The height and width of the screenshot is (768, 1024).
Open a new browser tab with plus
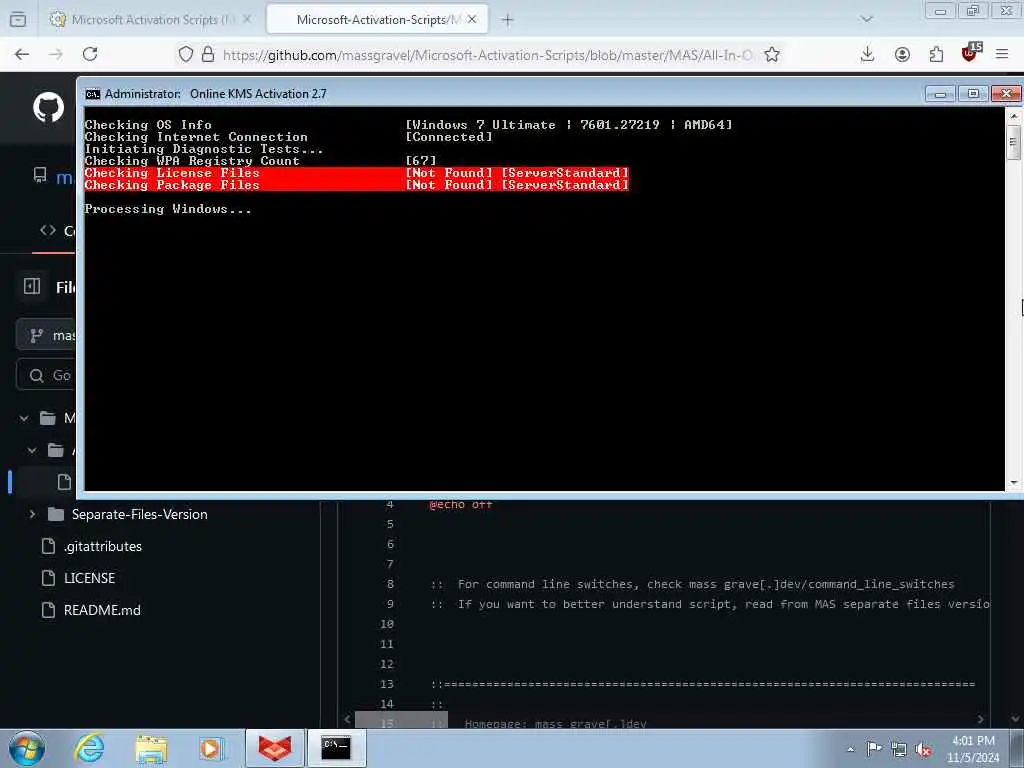point(507,20)
